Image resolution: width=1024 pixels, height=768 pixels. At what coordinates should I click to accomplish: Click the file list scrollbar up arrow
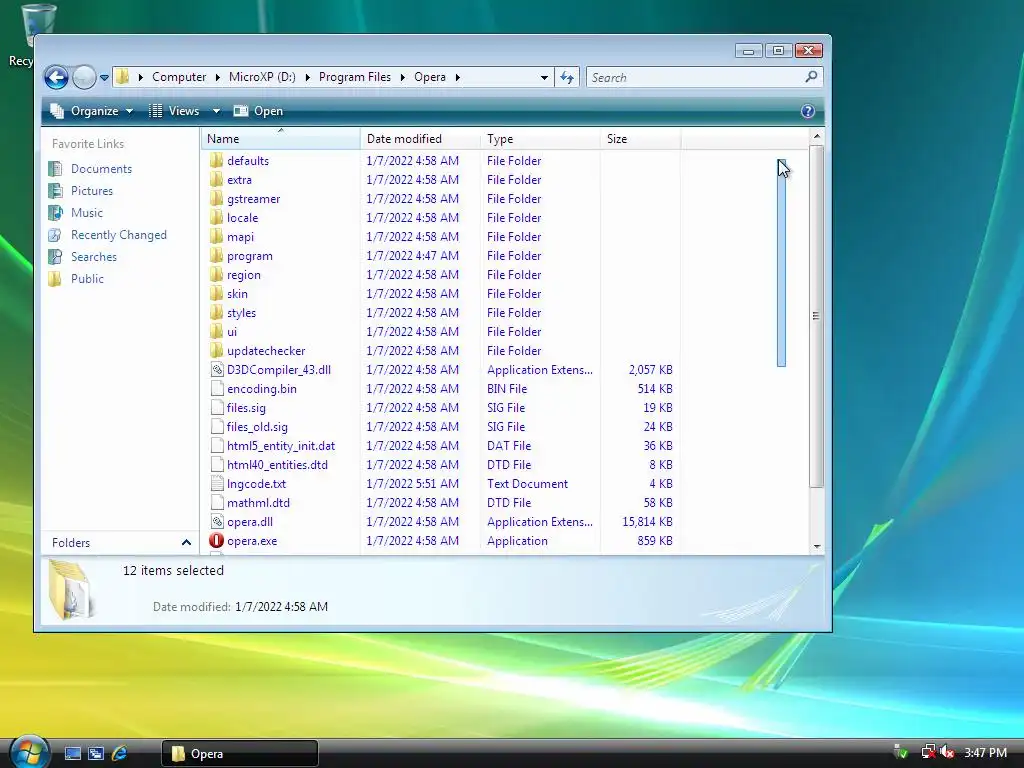816,136
